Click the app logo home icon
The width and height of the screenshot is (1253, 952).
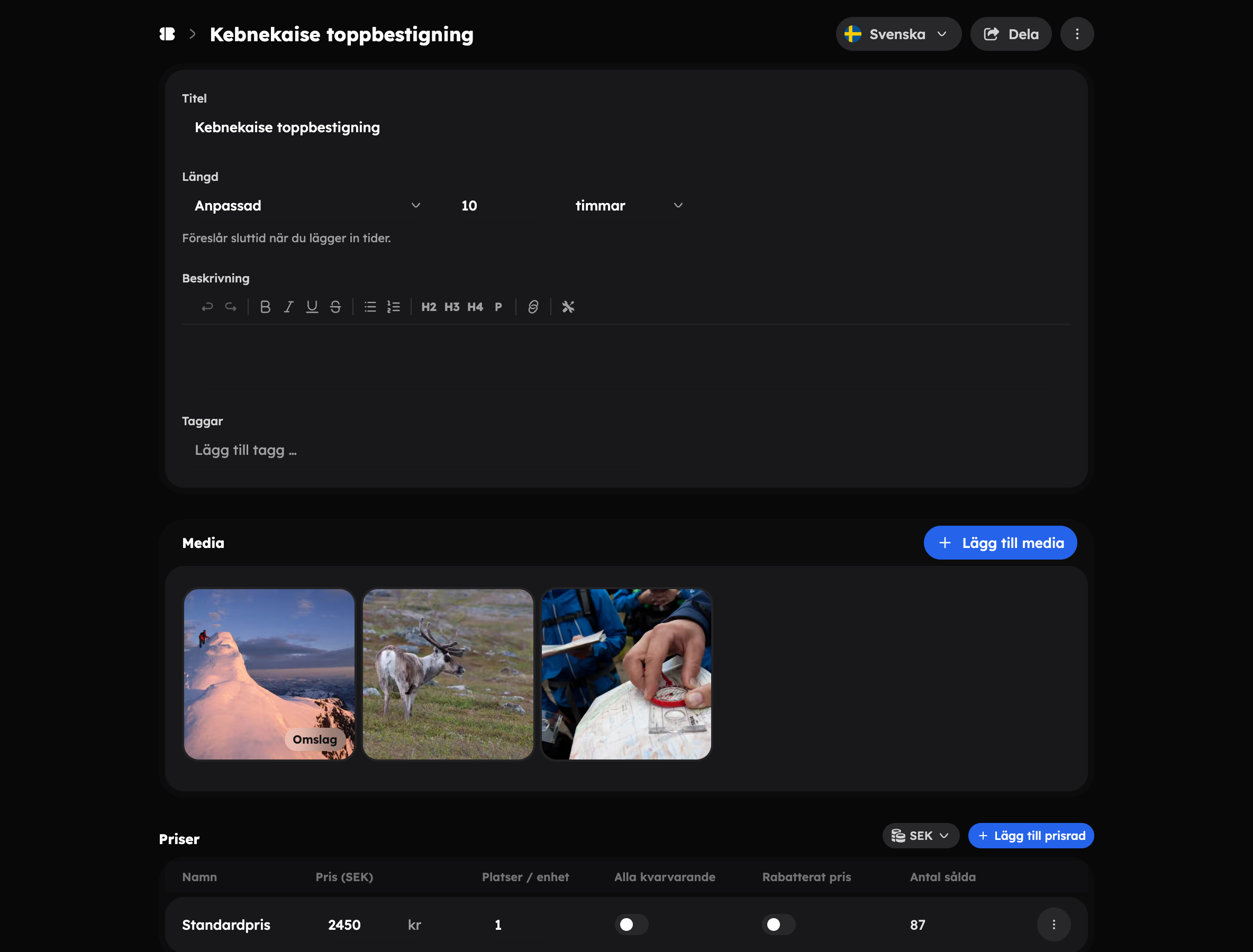tap(167, 34)
